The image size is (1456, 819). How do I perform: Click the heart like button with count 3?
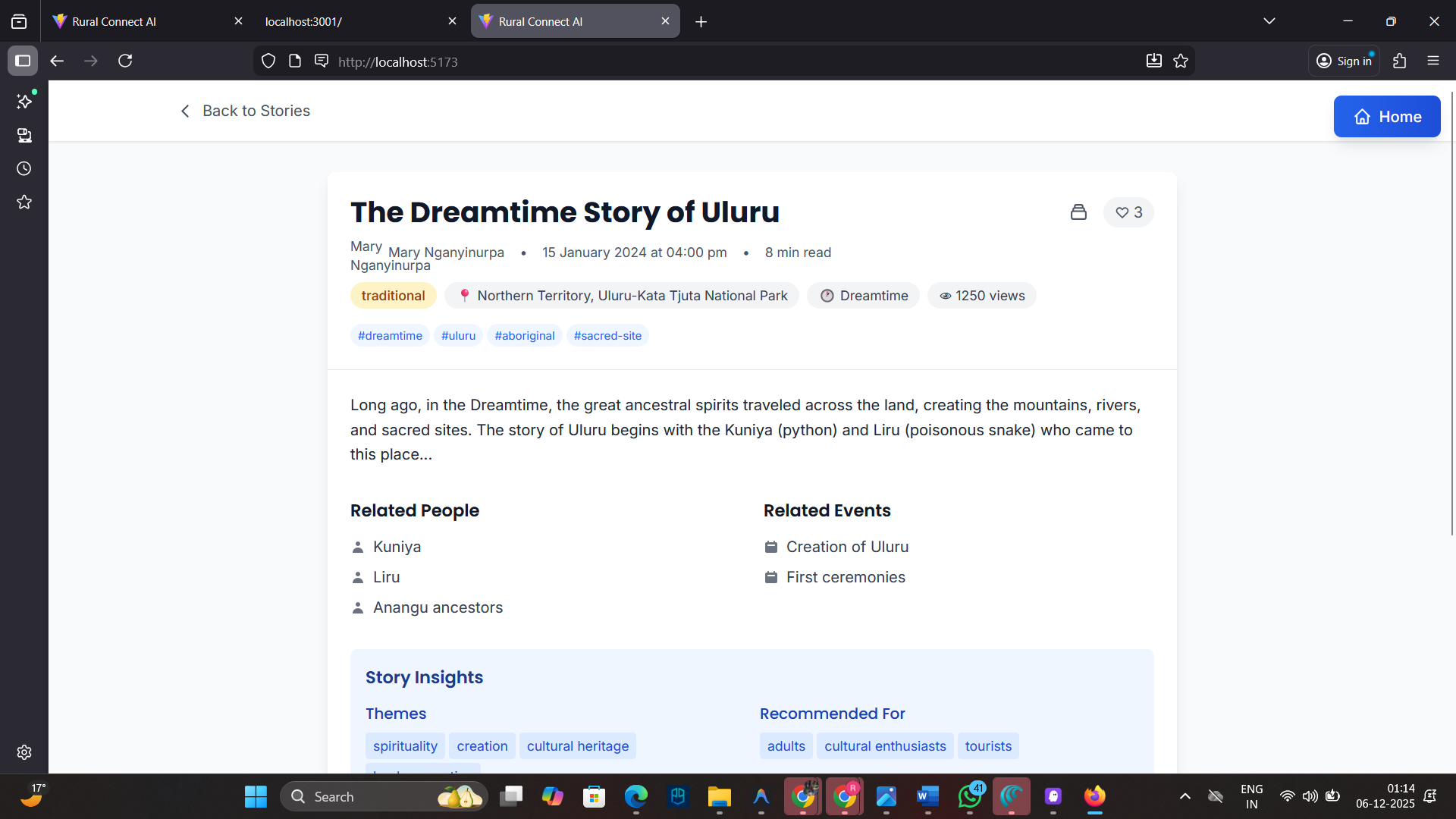1128,212
